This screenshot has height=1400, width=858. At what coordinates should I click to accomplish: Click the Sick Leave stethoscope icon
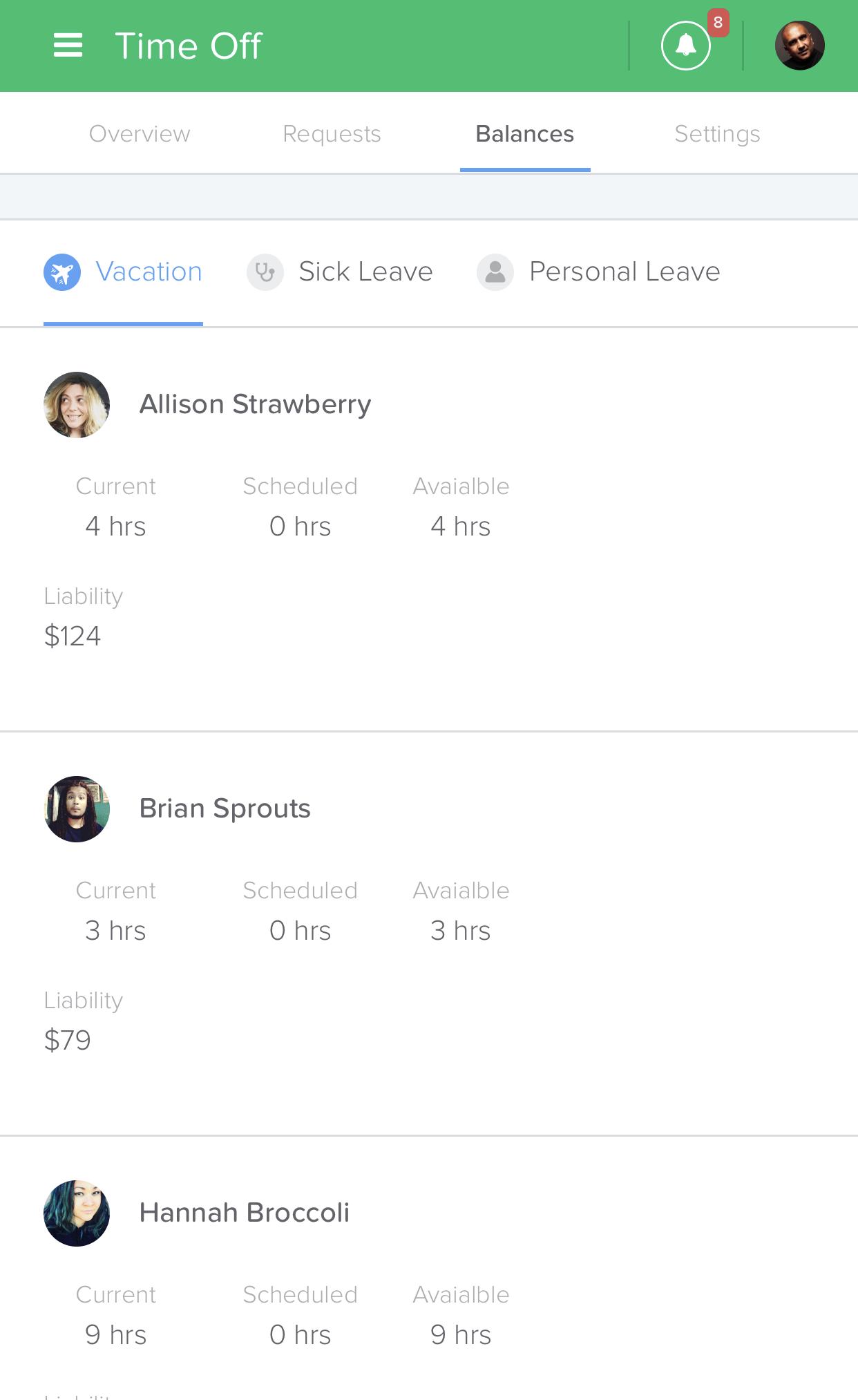tap(265, 272)
